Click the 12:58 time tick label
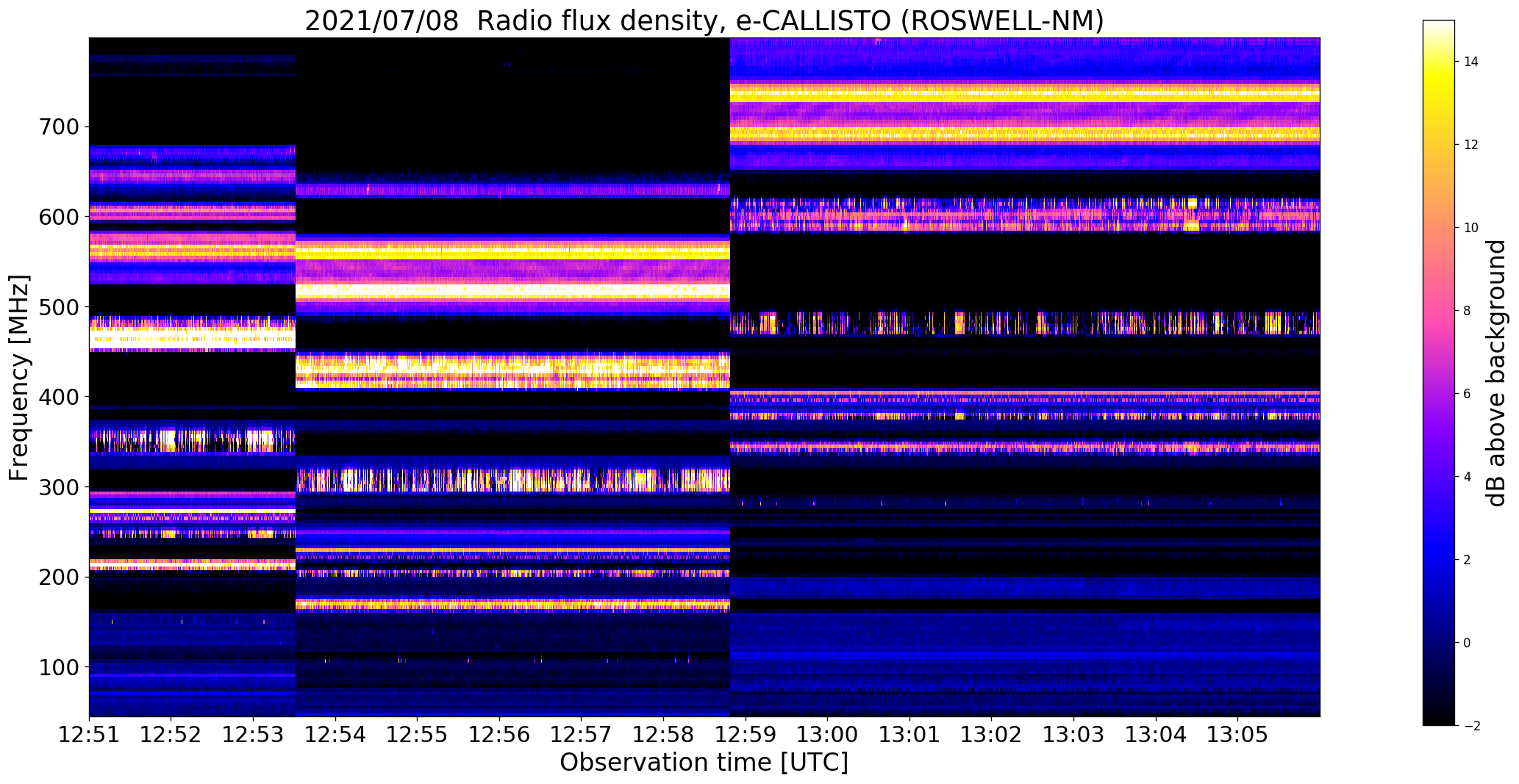 click(663, 735)
